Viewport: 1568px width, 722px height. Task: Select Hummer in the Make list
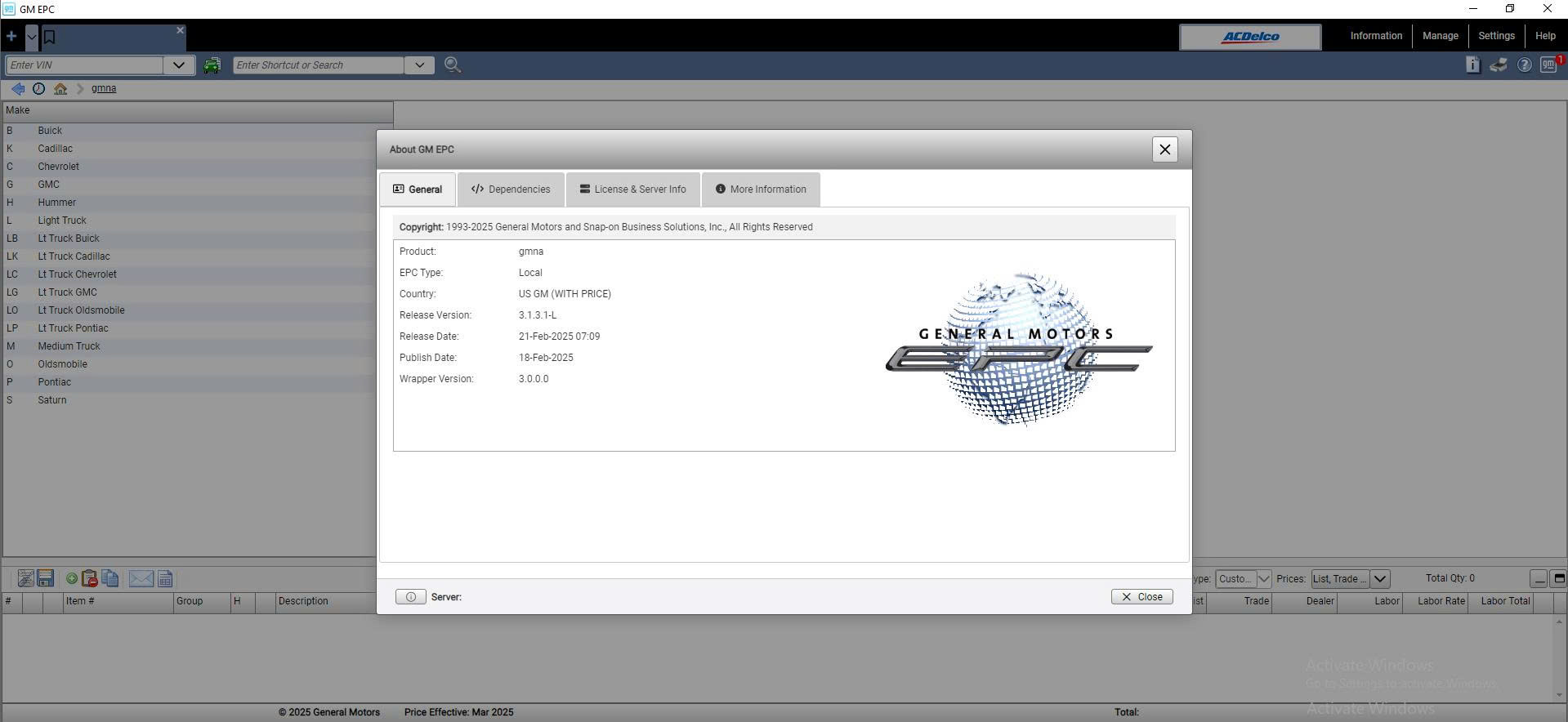(190, 203)
